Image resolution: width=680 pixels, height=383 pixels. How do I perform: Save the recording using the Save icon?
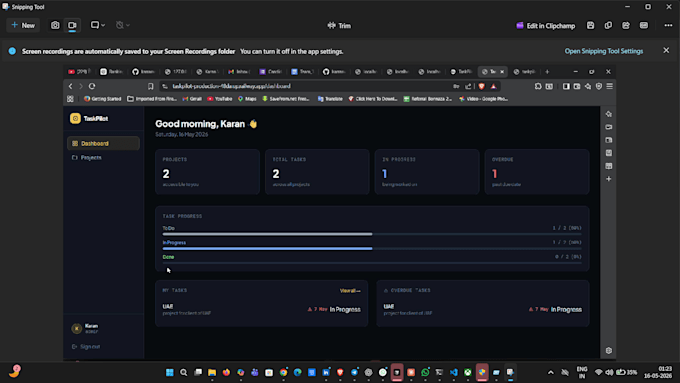(x=590, y=26)
